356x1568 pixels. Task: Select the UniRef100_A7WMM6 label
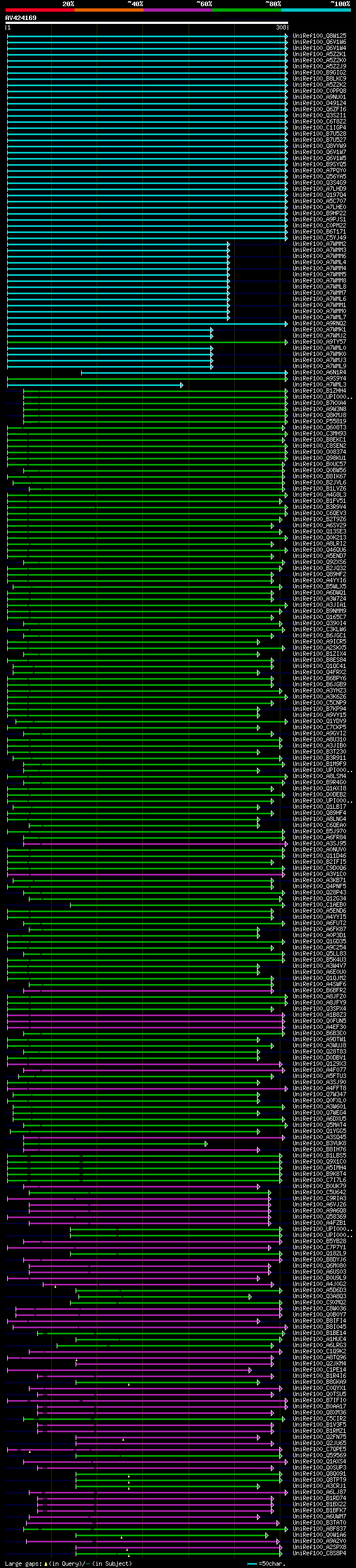(319, 256)
